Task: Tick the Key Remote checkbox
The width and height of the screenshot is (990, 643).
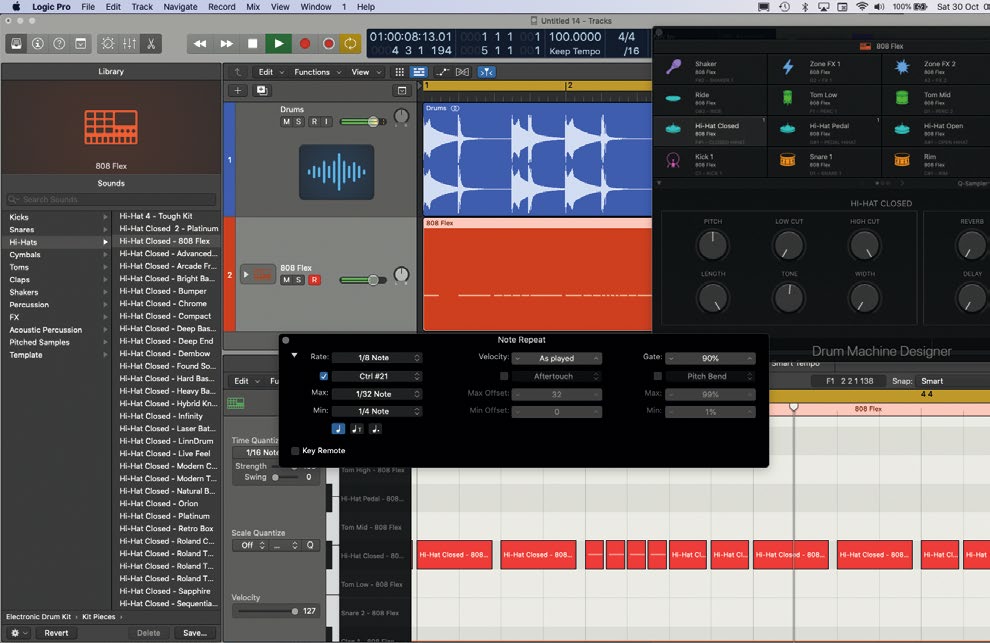Action: tap(295, 450)
